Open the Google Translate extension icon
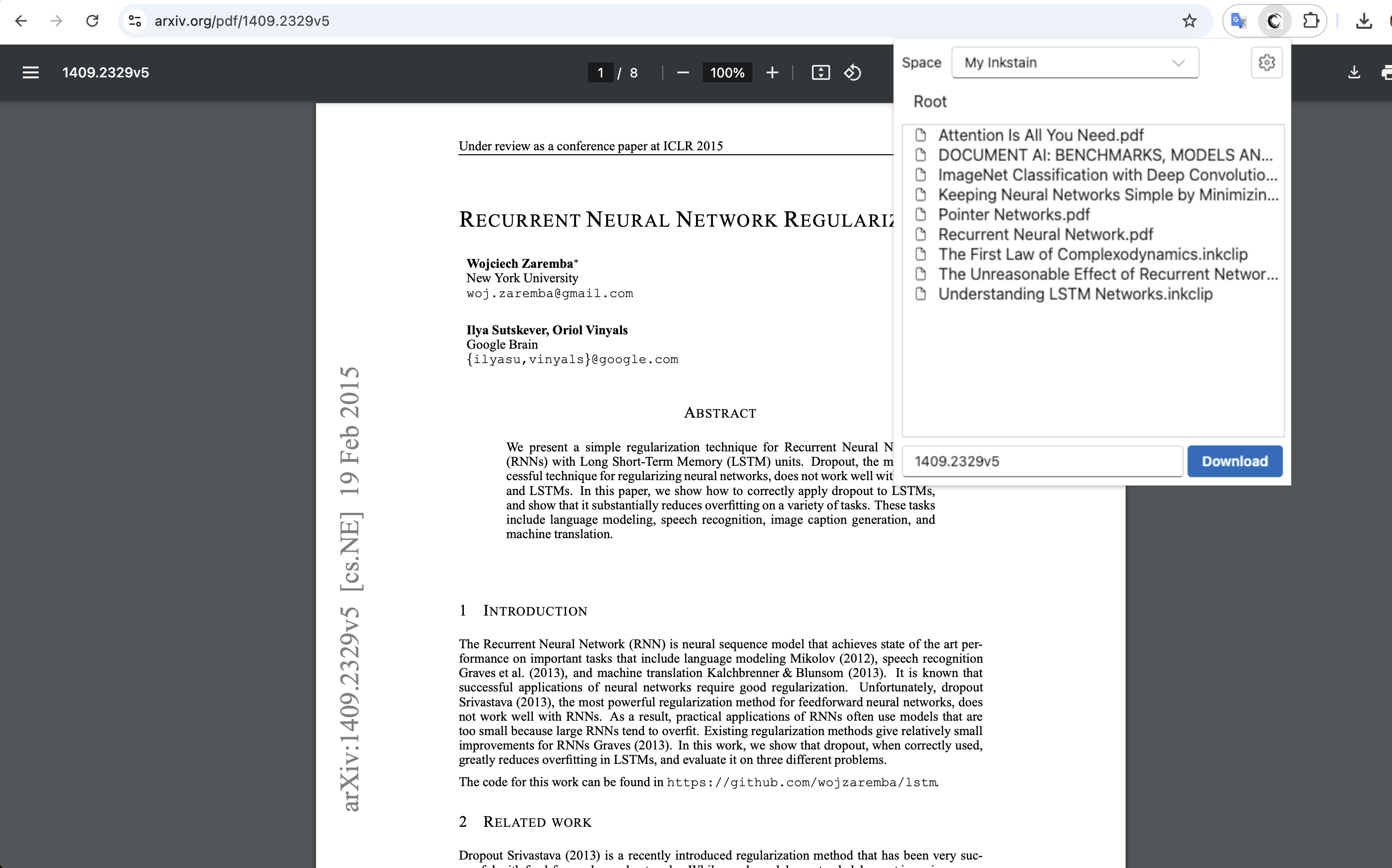The height and width of the screenshot is (868, 1392). pos(1239,21)
